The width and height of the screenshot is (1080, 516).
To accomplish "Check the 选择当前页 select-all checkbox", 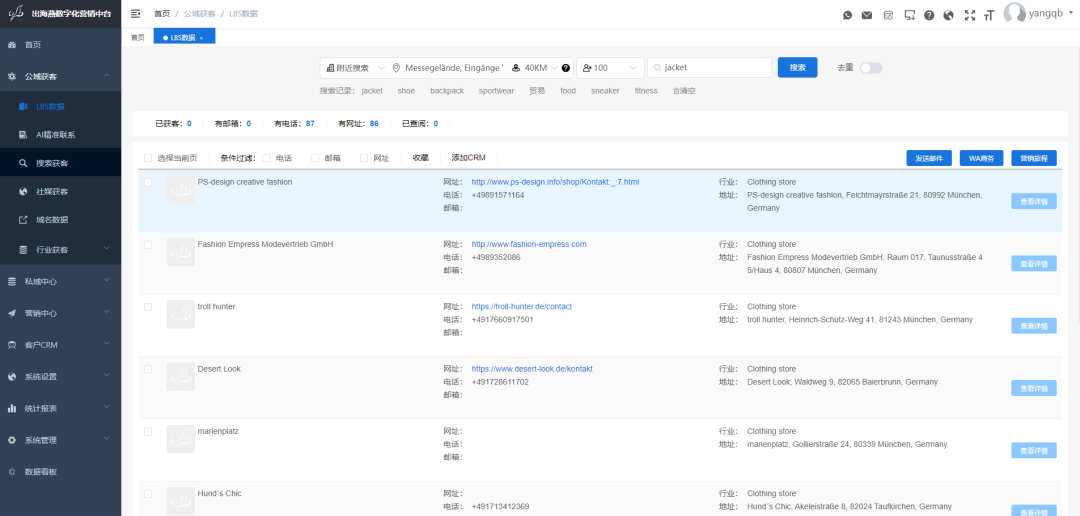I will click(148, 158).
